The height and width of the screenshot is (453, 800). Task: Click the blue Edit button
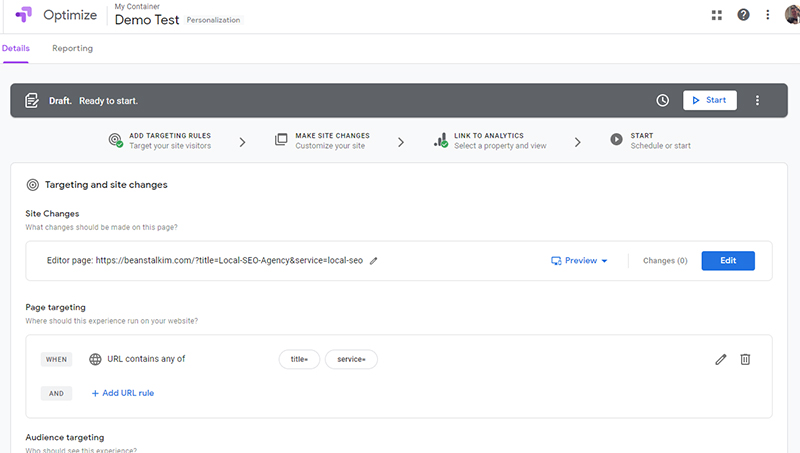point(728,261)
